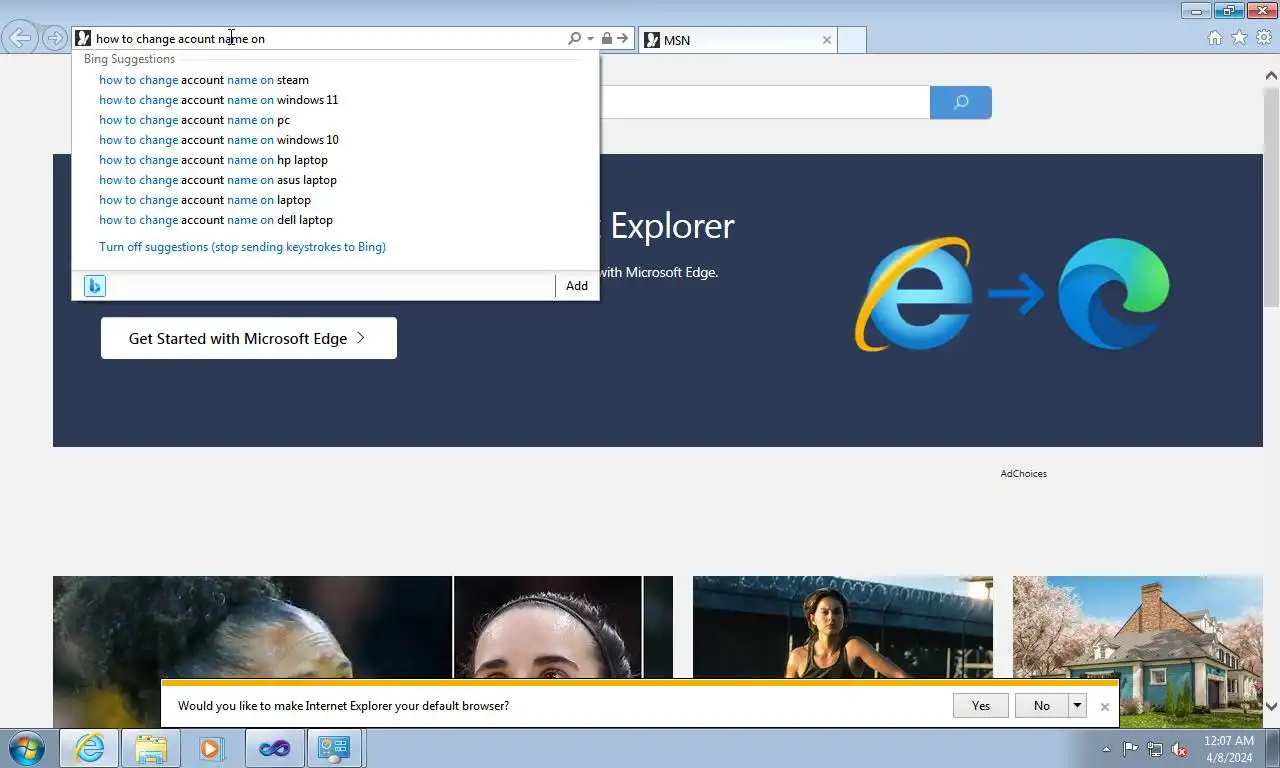Click the AdChoices link
1280x768 pixels.
tap(1023, 474)
